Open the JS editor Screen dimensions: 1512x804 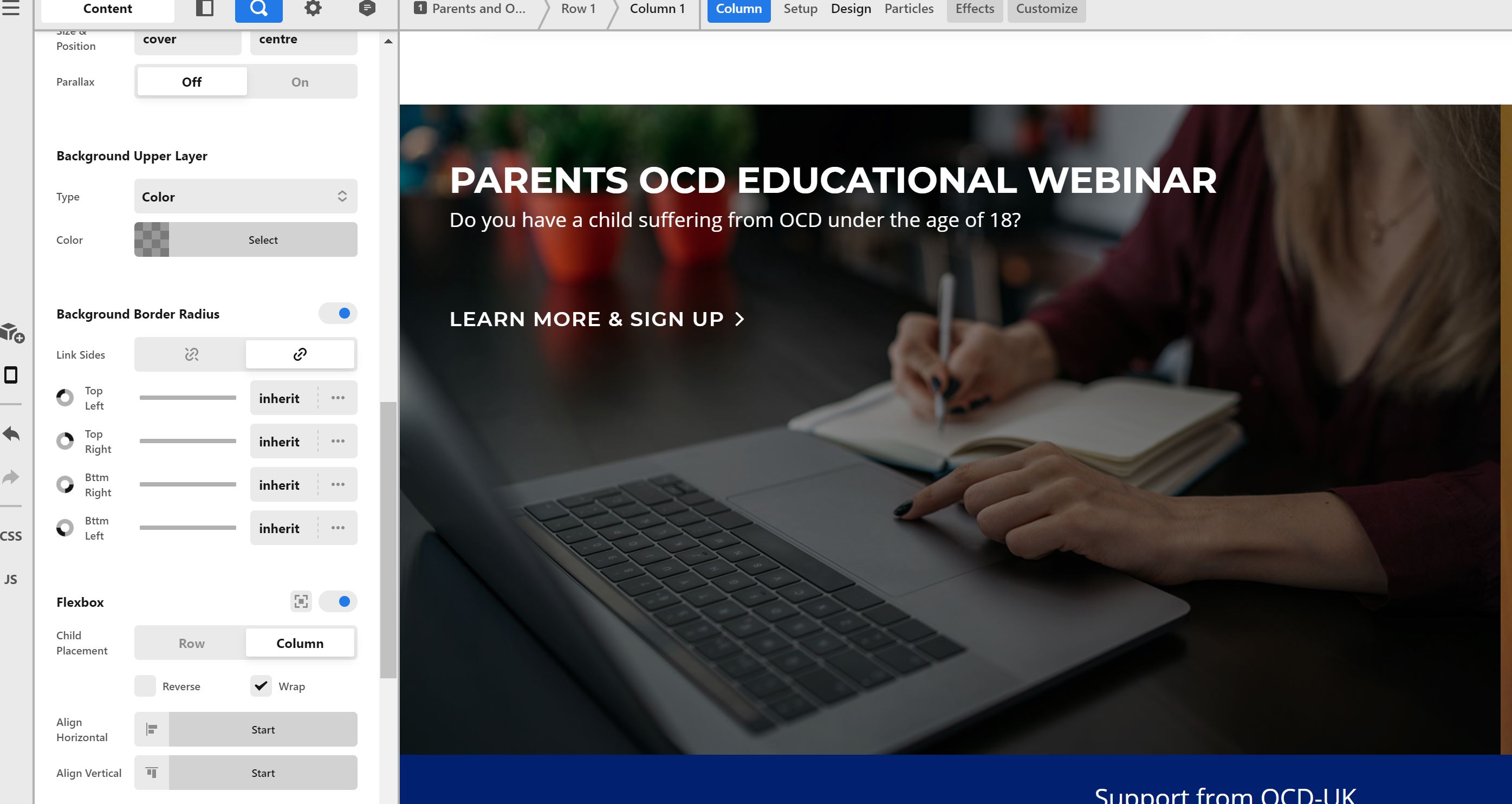coord(11,580)
